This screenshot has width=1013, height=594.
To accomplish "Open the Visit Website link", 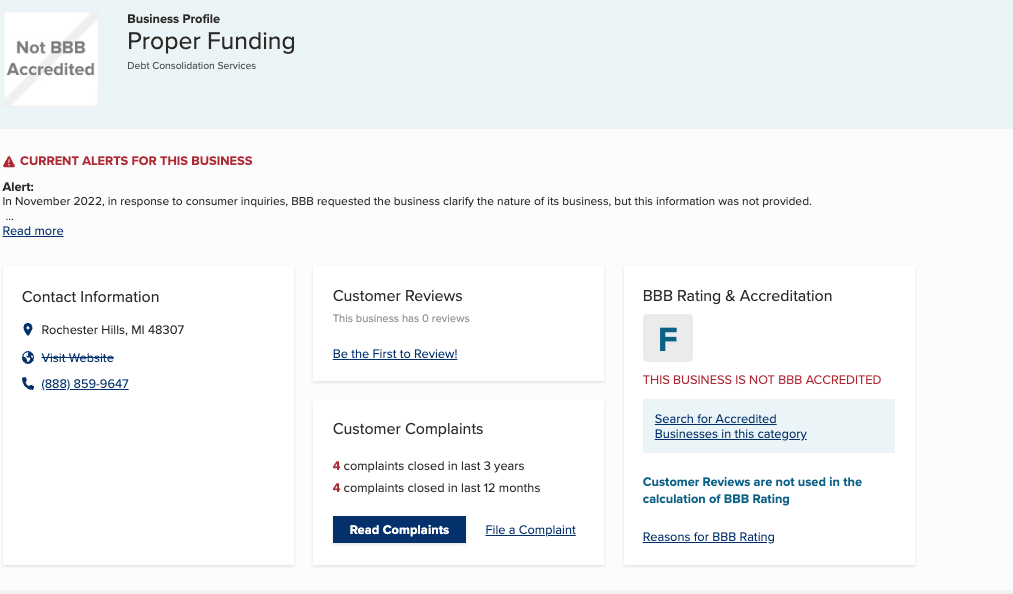I will [x=78, y=357].
